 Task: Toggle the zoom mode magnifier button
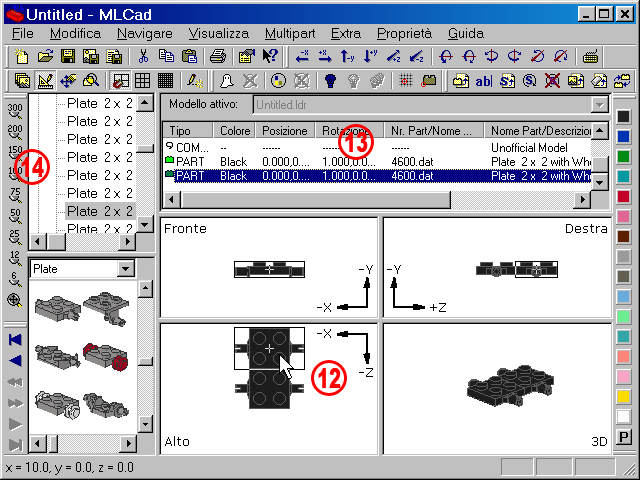[x=91, y=81]
